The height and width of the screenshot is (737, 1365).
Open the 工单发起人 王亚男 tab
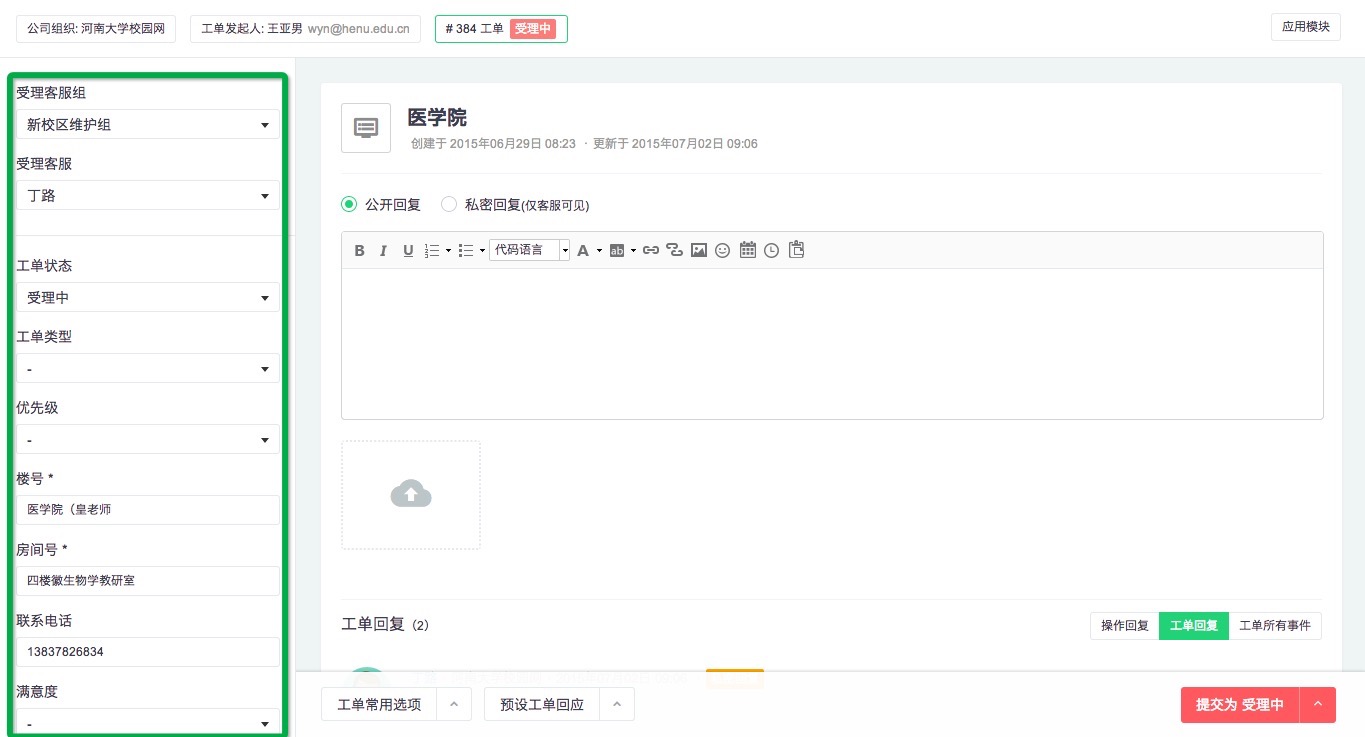(x=305, y=29)
